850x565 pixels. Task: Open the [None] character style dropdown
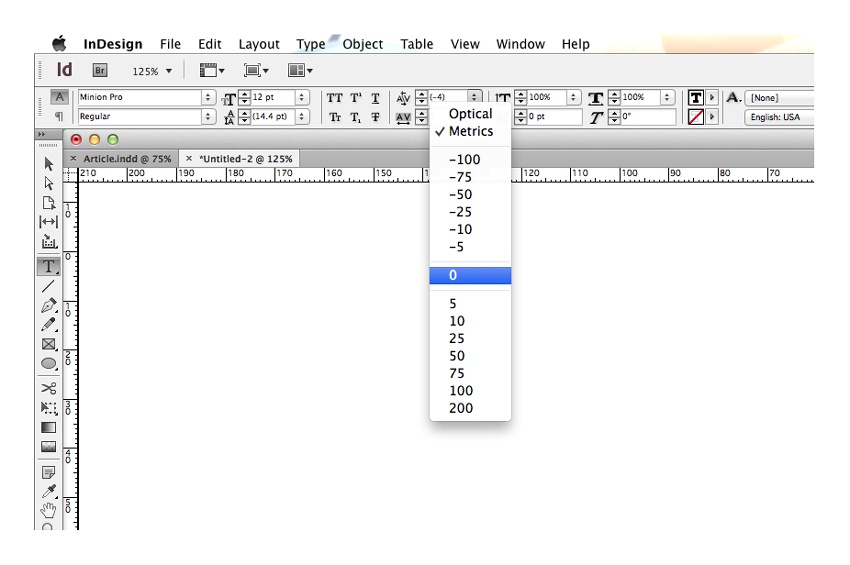point(780,98)
